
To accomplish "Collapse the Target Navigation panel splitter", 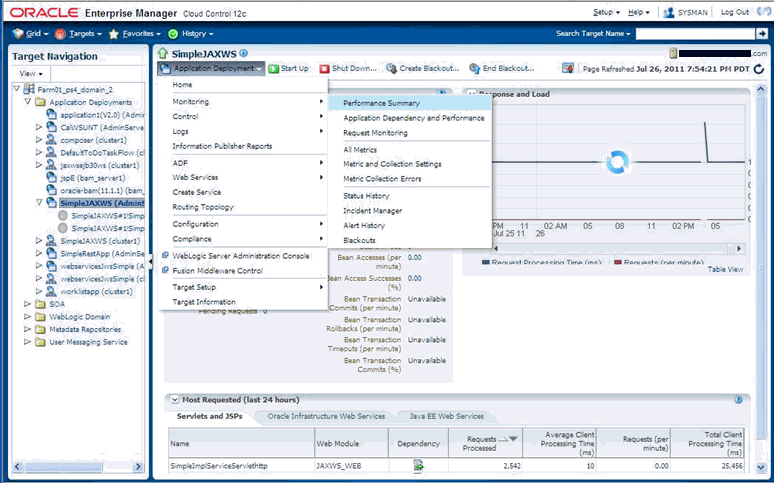I will click(x=151, y=261).
